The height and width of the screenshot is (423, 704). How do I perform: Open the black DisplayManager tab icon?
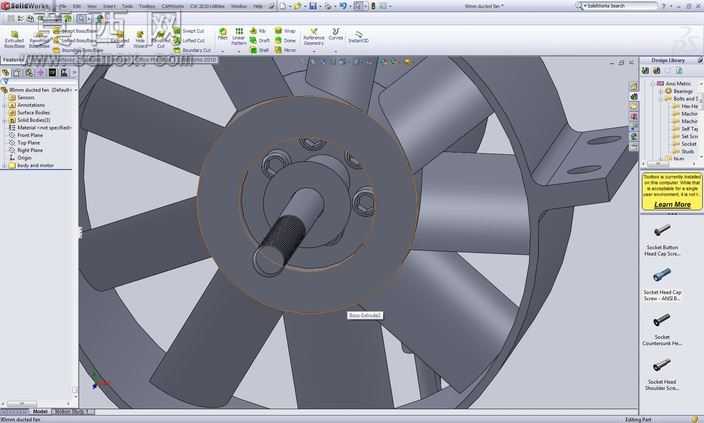point(52,72)
